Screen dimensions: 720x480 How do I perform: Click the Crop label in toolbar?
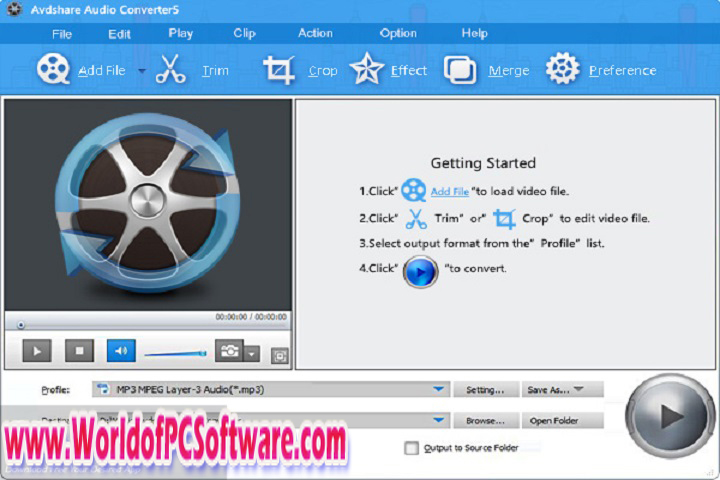[x=323, y=71]
